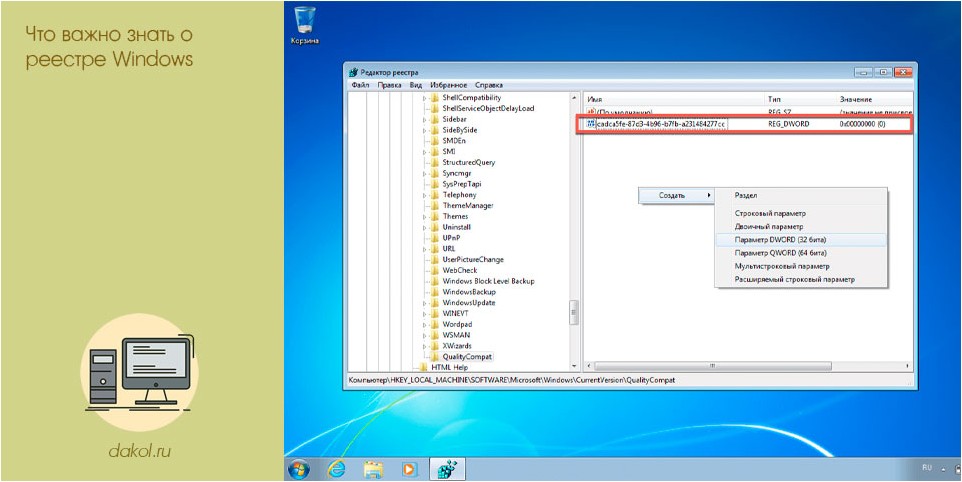Image resolution: width=962 pixels, height=482 pixels.
Task: Select ShellServiceObjectDelayLoad key
Action: coord(488,109)
